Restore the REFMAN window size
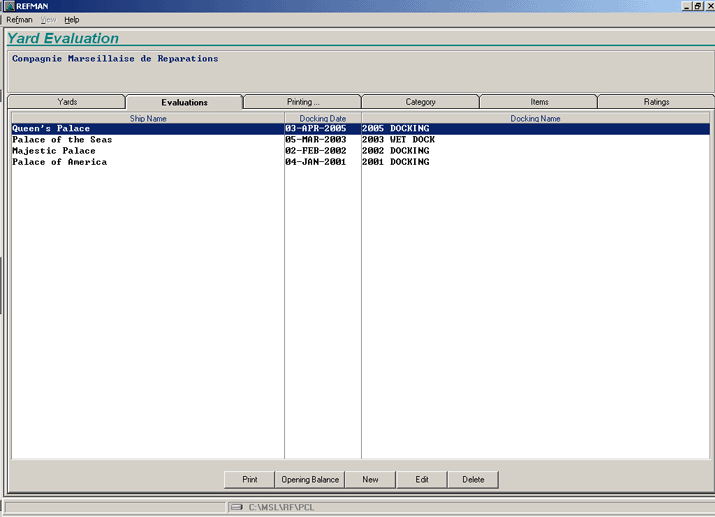The image size is (715, 517). 696,6
